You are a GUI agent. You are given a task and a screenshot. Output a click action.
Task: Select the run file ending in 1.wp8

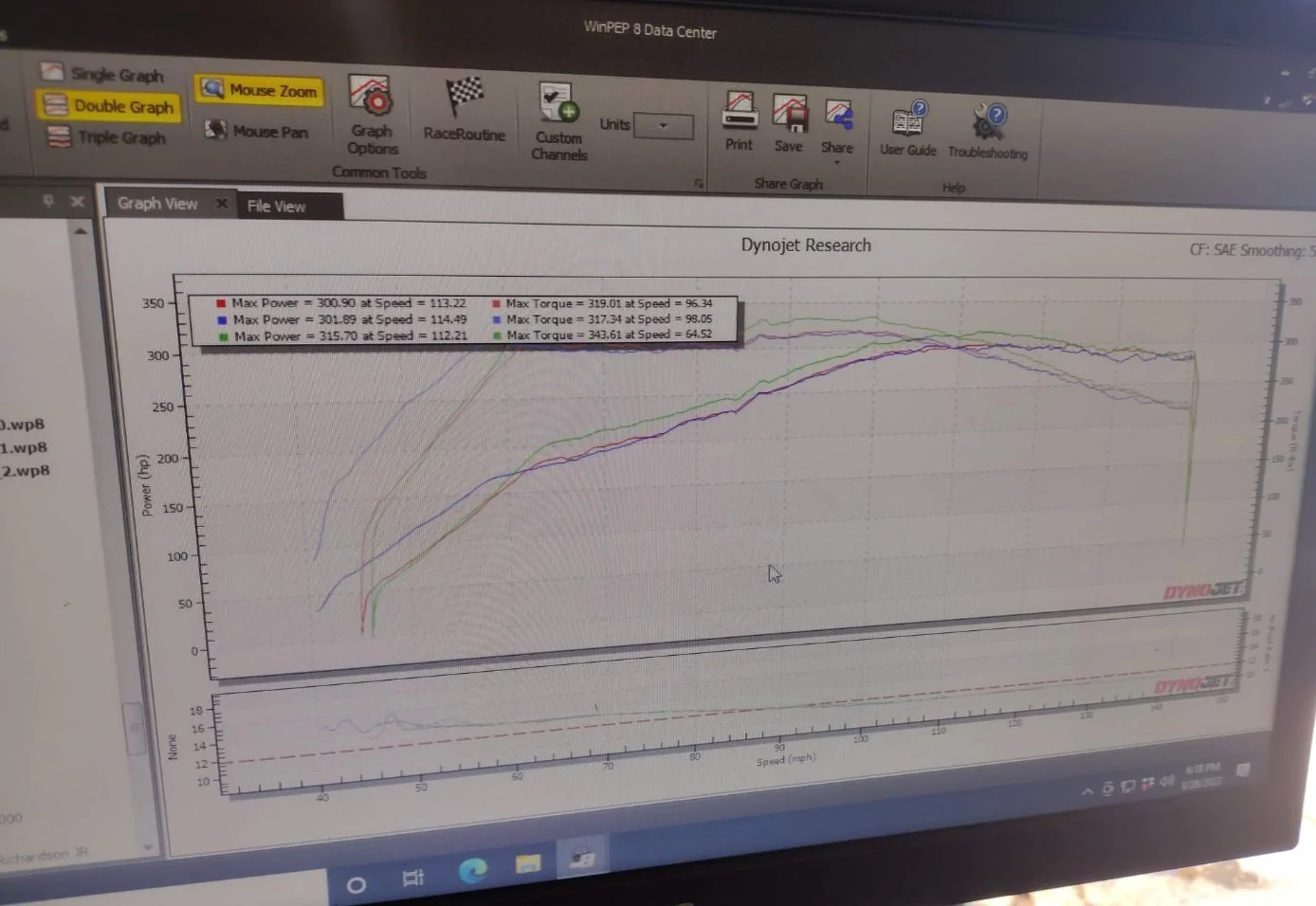pyautogui.click(x=24, y=447)
